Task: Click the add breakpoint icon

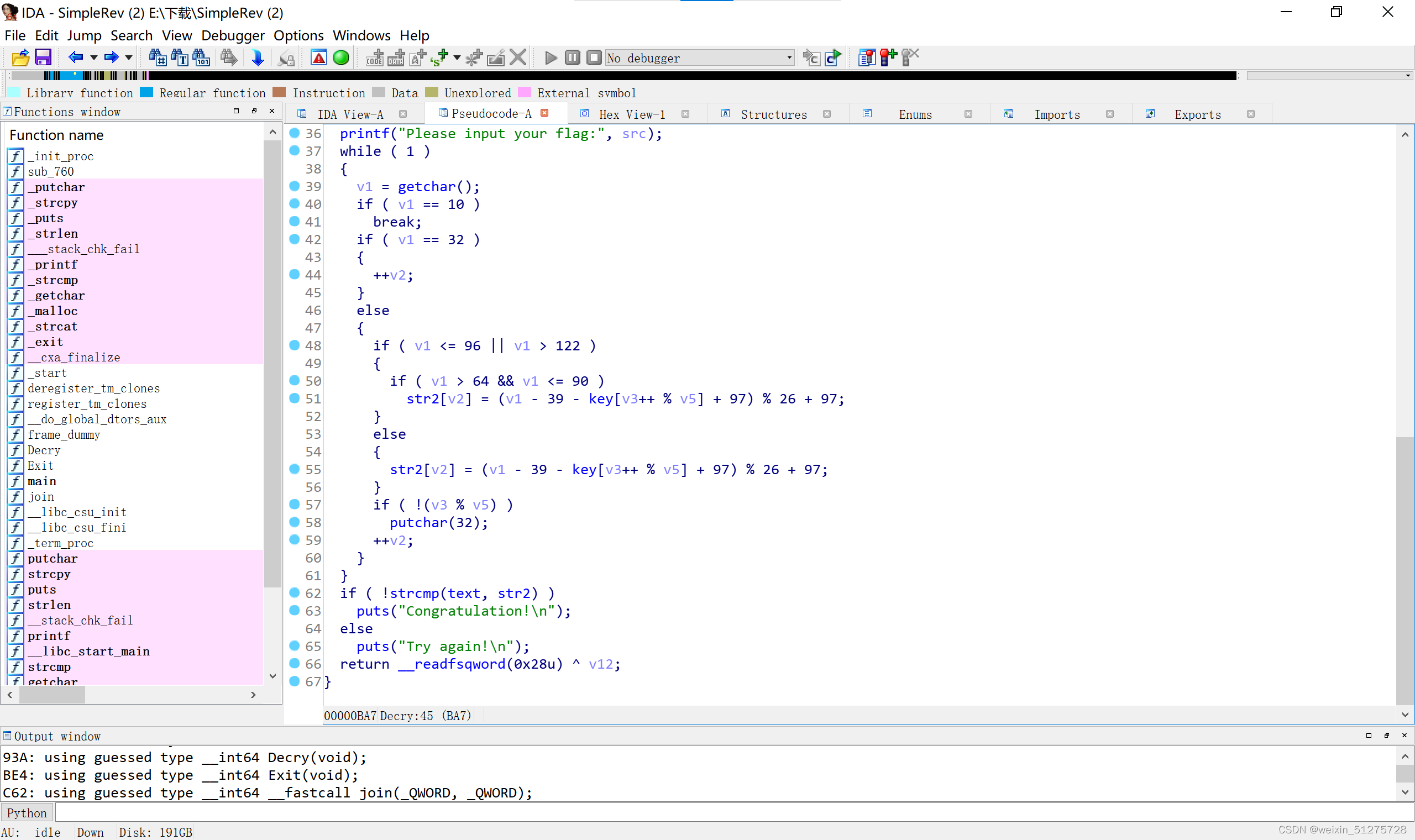Action: coord(888,57)
